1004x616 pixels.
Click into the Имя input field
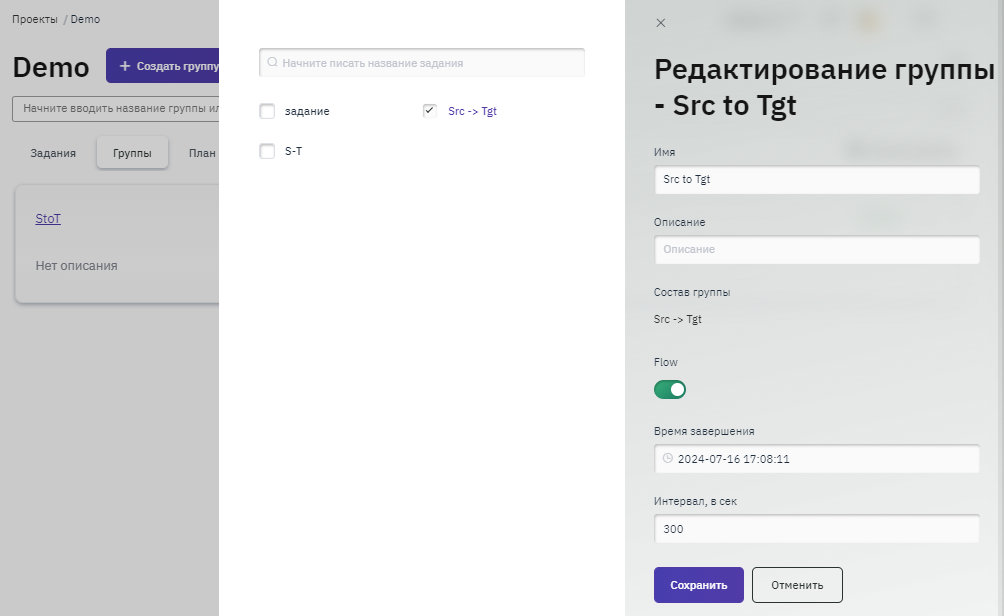point(816,180)
